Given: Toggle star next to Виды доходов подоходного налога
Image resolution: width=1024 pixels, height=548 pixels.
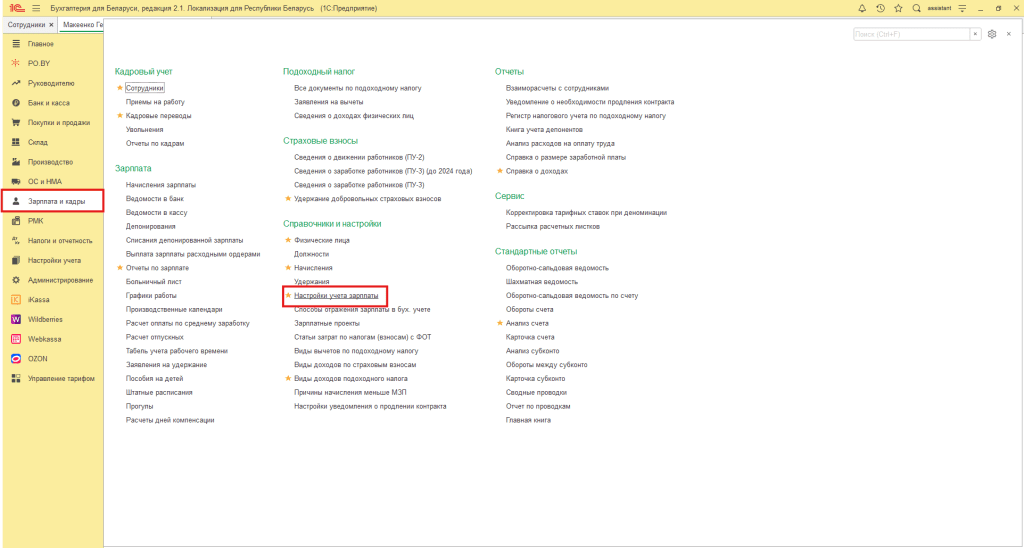Looking at the screenshot, I should click(288, 379).
